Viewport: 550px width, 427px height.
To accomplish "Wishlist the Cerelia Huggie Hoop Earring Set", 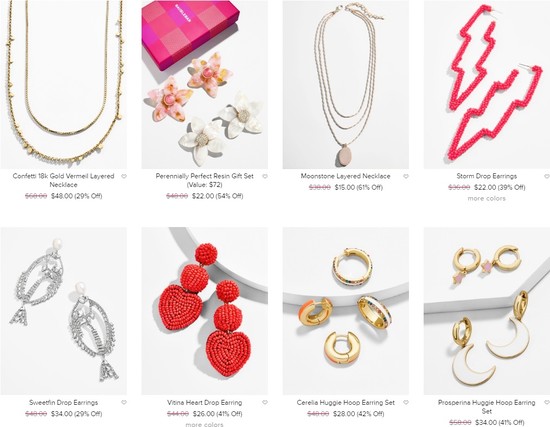I will click(x=406, y=403).
